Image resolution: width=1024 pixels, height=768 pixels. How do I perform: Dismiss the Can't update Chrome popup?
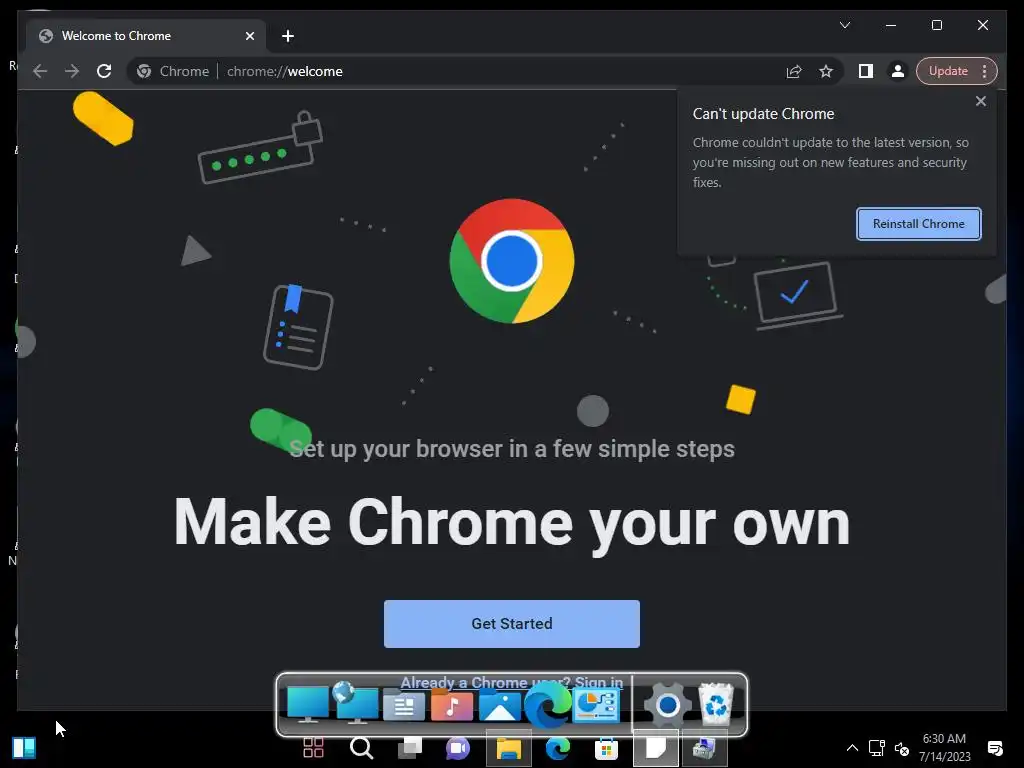pos(981,101)
